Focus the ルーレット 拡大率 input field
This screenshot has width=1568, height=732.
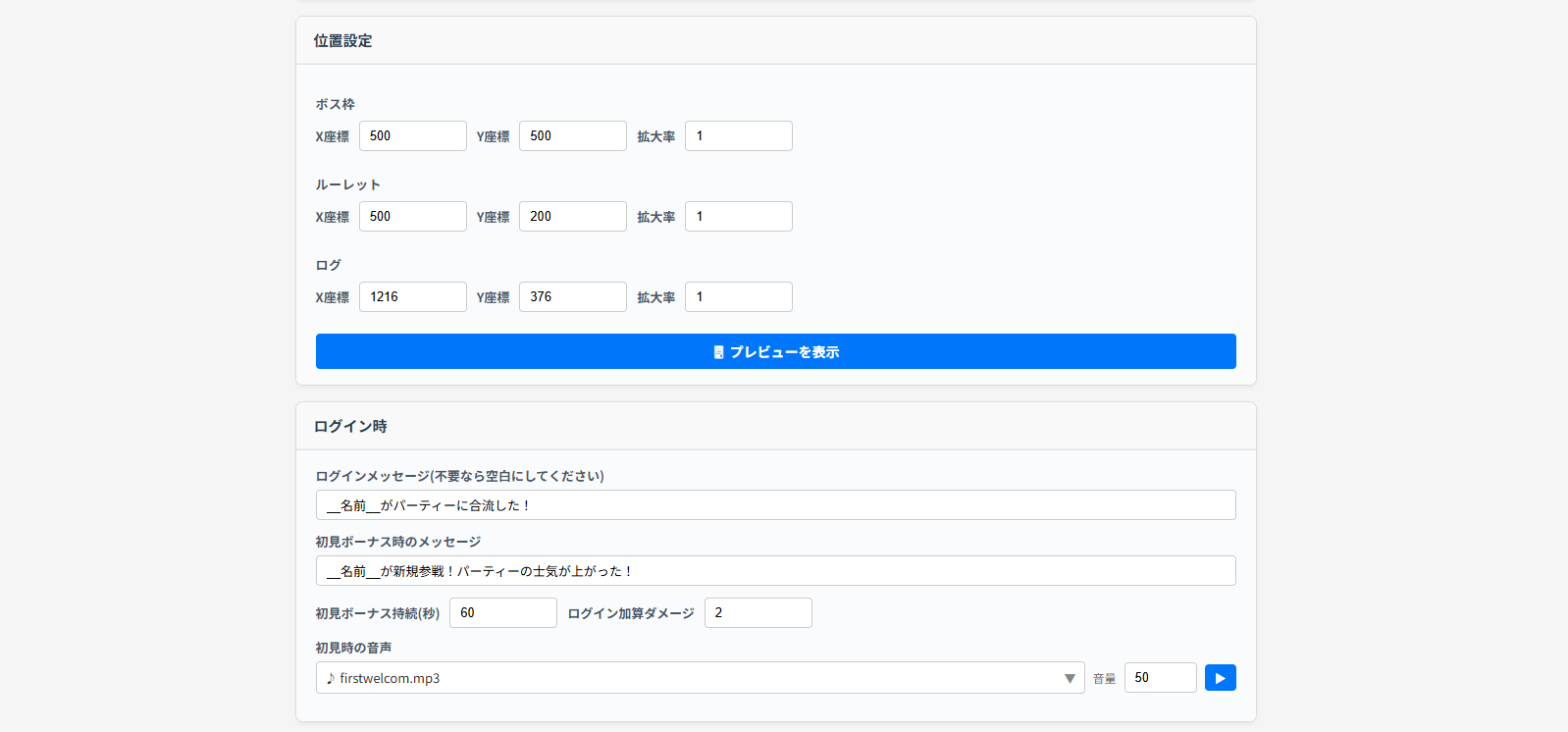[x=738, y=217]
